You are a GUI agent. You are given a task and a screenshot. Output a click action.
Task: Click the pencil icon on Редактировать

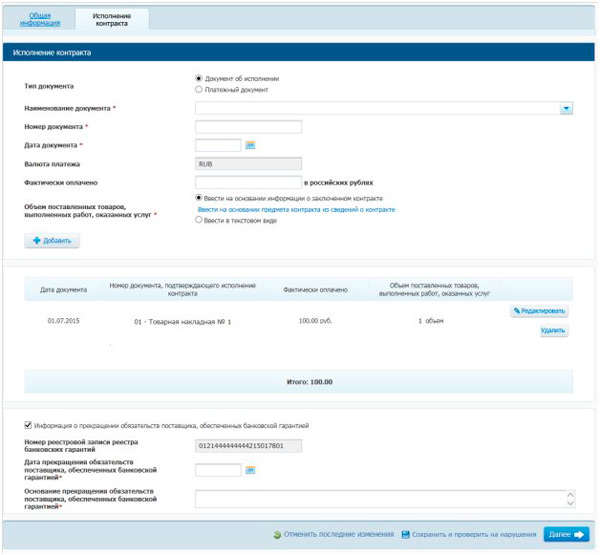[517, 311]
